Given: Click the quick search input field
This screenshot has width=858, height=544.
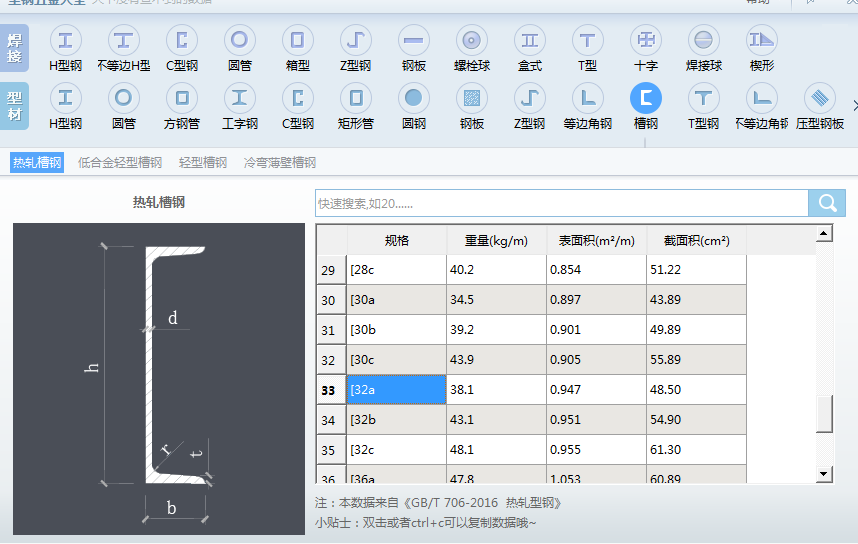Looking at the screenshot, I should [561, 204].
